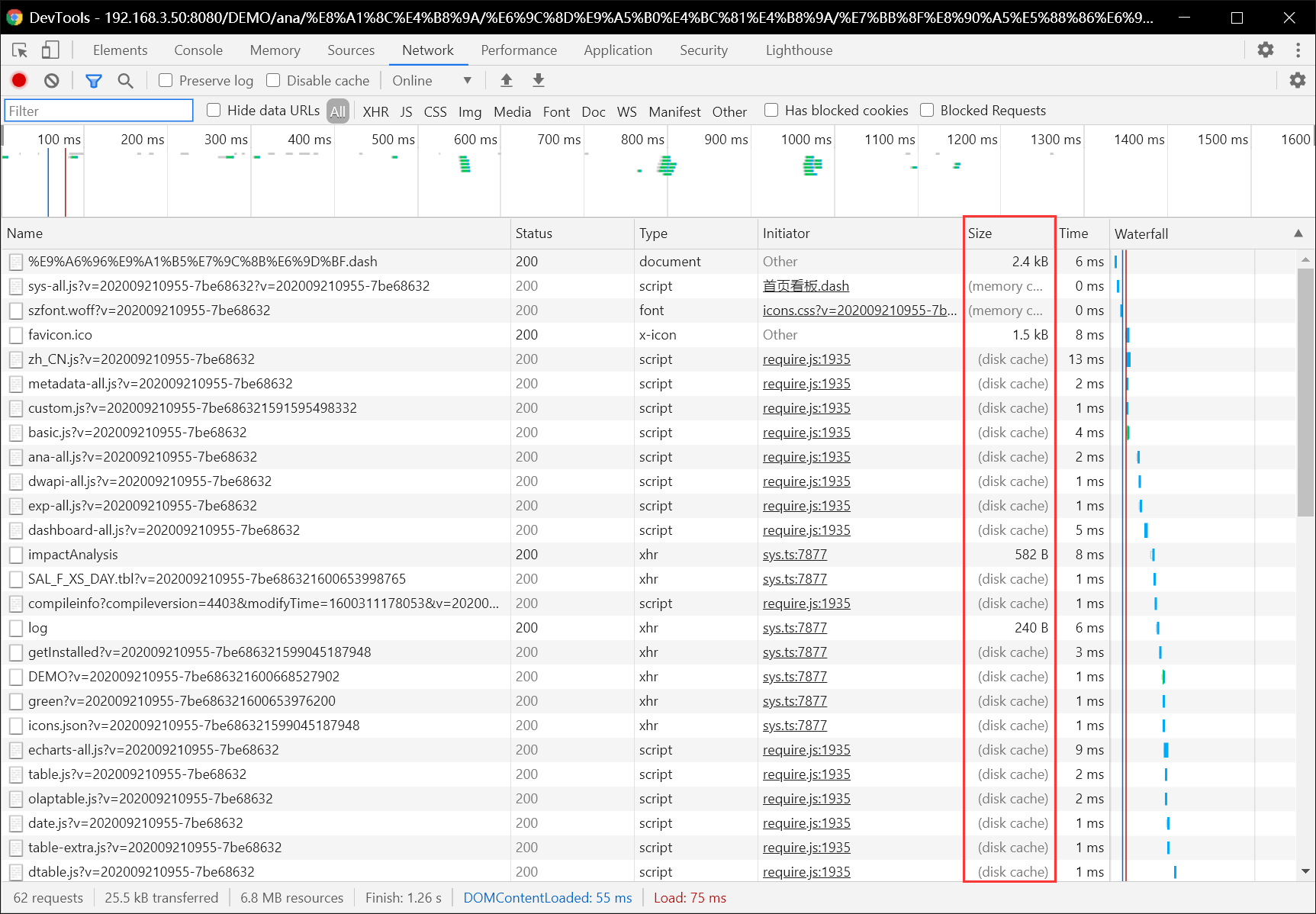Open network search magnifier

coord(125,80)
